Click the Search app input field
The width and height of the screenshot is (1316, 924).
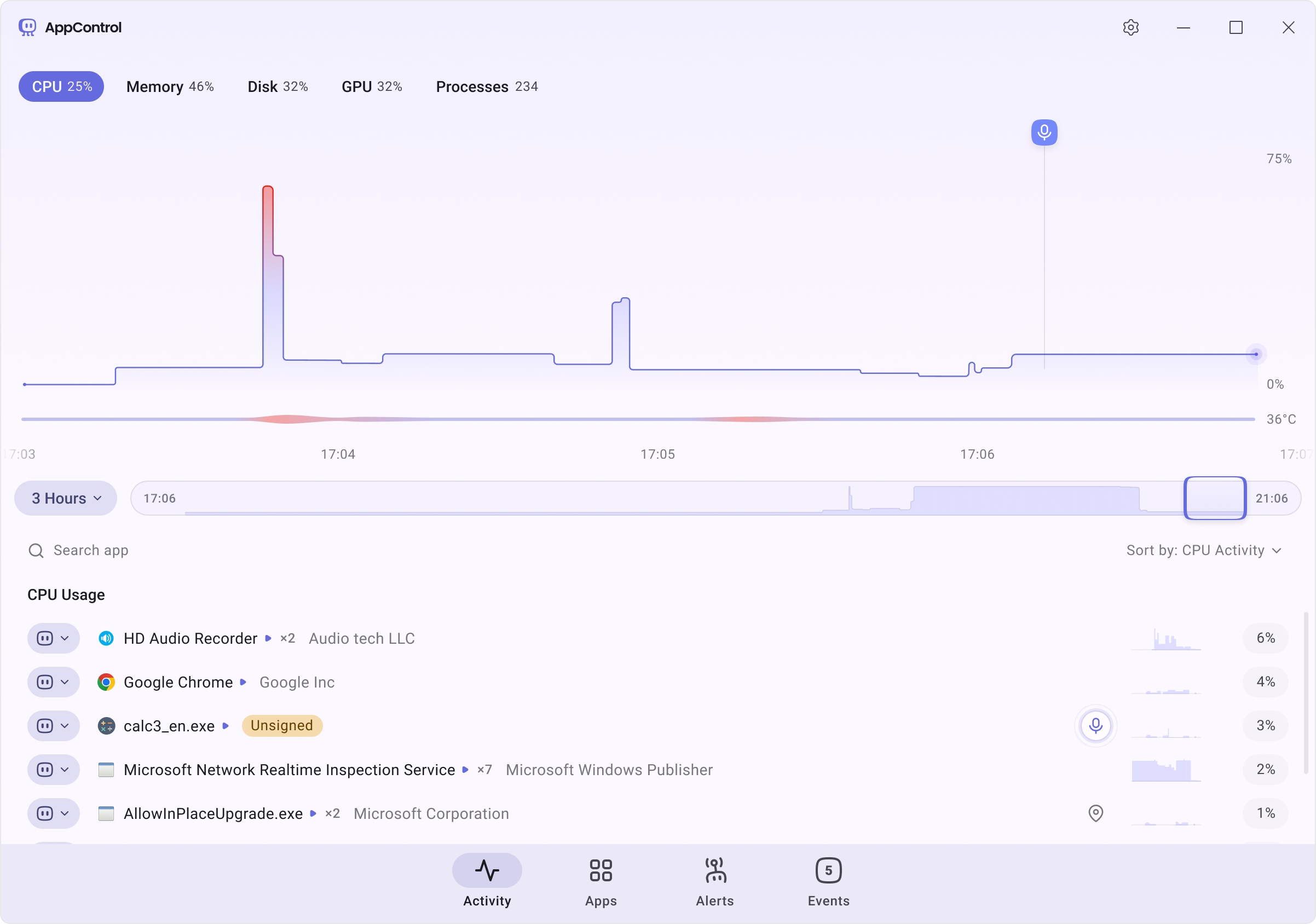pos(90,550)
